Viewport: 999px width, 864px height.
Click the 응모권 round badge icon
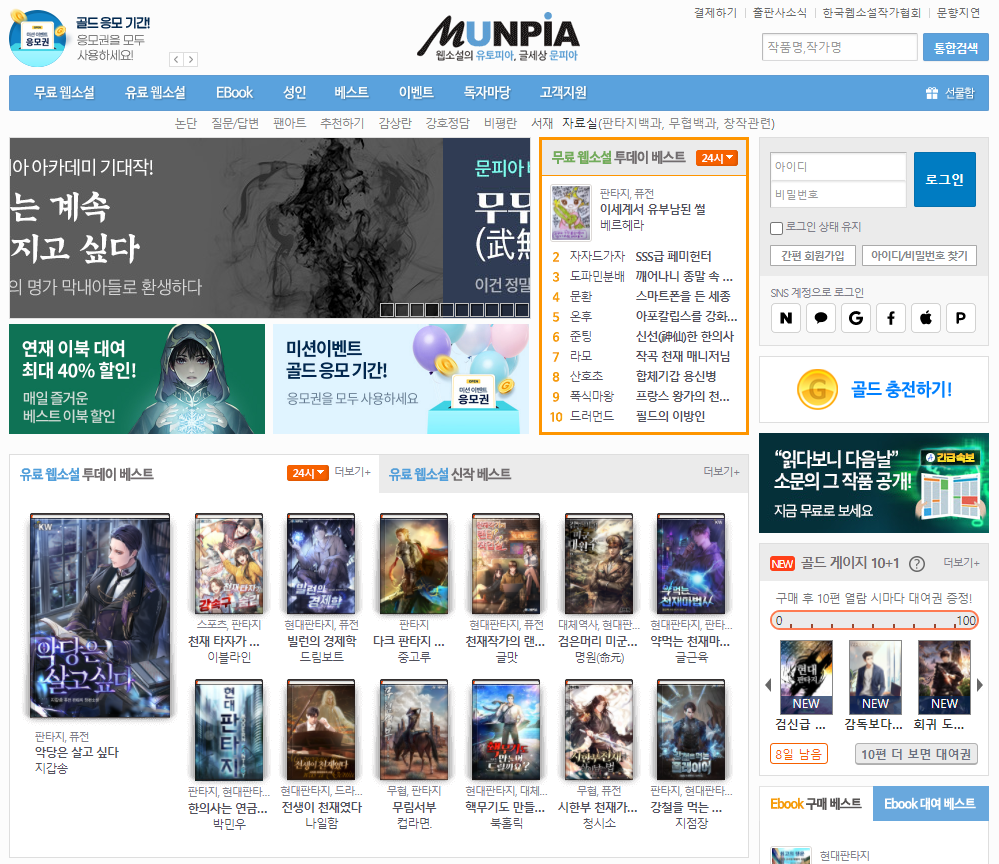[38, 38]
